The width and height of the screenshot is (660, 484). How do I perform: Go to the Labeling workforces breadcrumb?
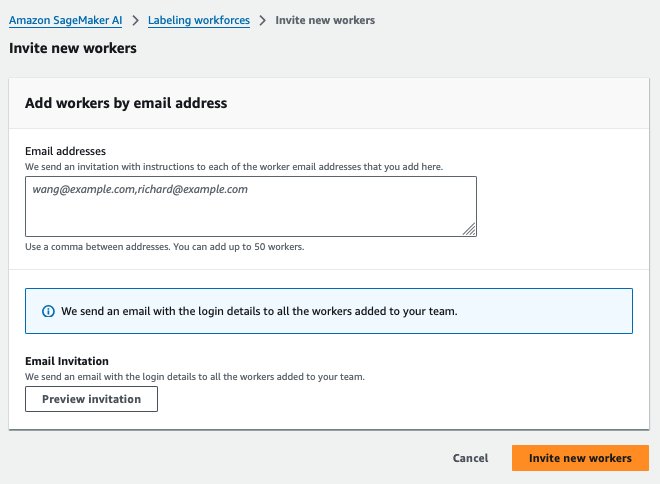tap(199, 20)
